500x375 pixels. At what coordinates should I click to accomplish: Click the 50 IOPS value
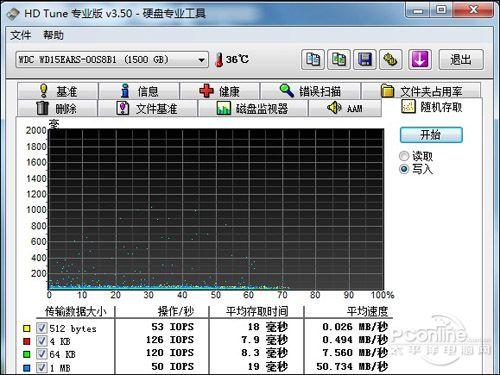[x=172, y=366]
